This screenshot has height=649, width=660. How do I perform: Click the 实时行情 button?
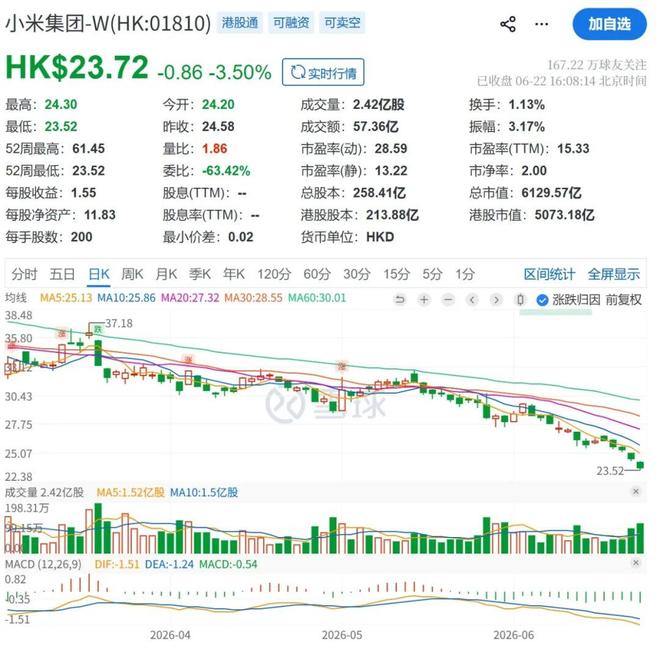click(323, 72)
